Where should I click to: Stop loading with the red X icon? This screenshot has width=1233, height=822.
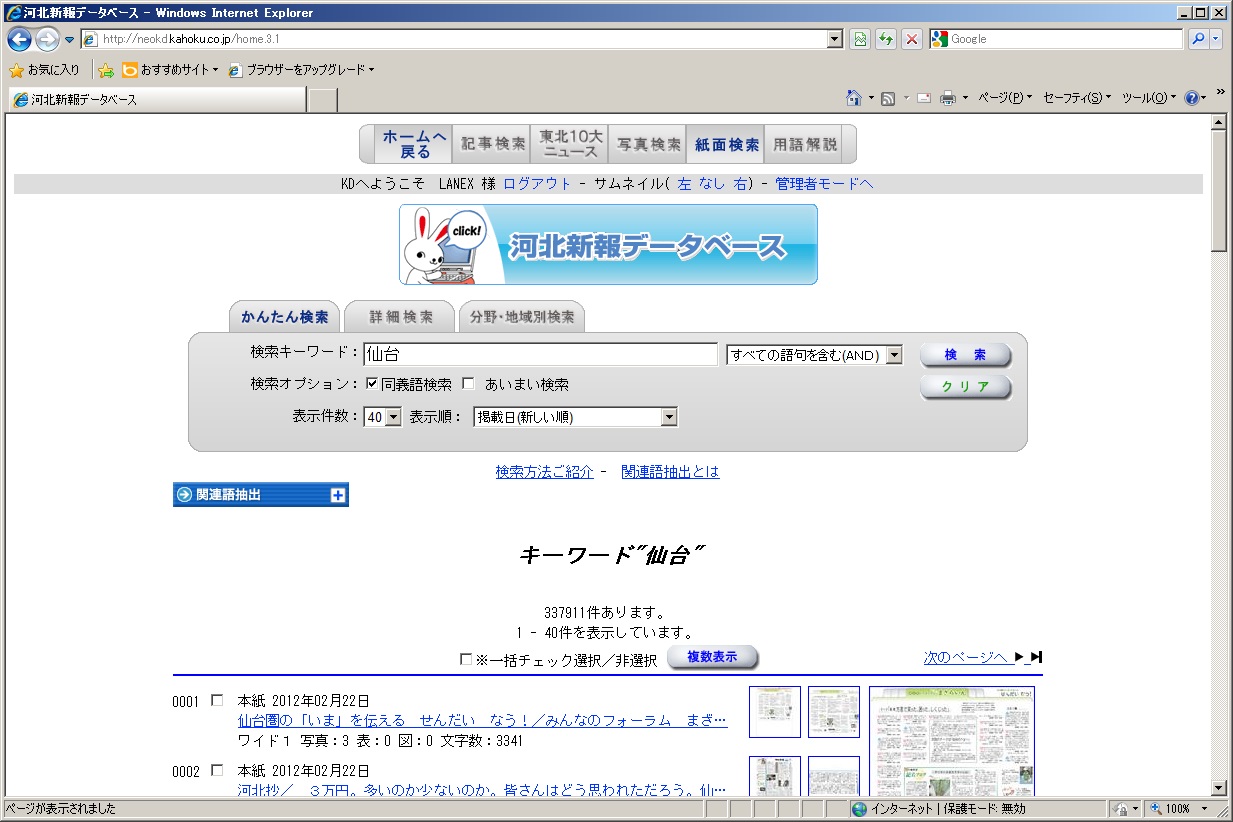(x=912, y=39)
